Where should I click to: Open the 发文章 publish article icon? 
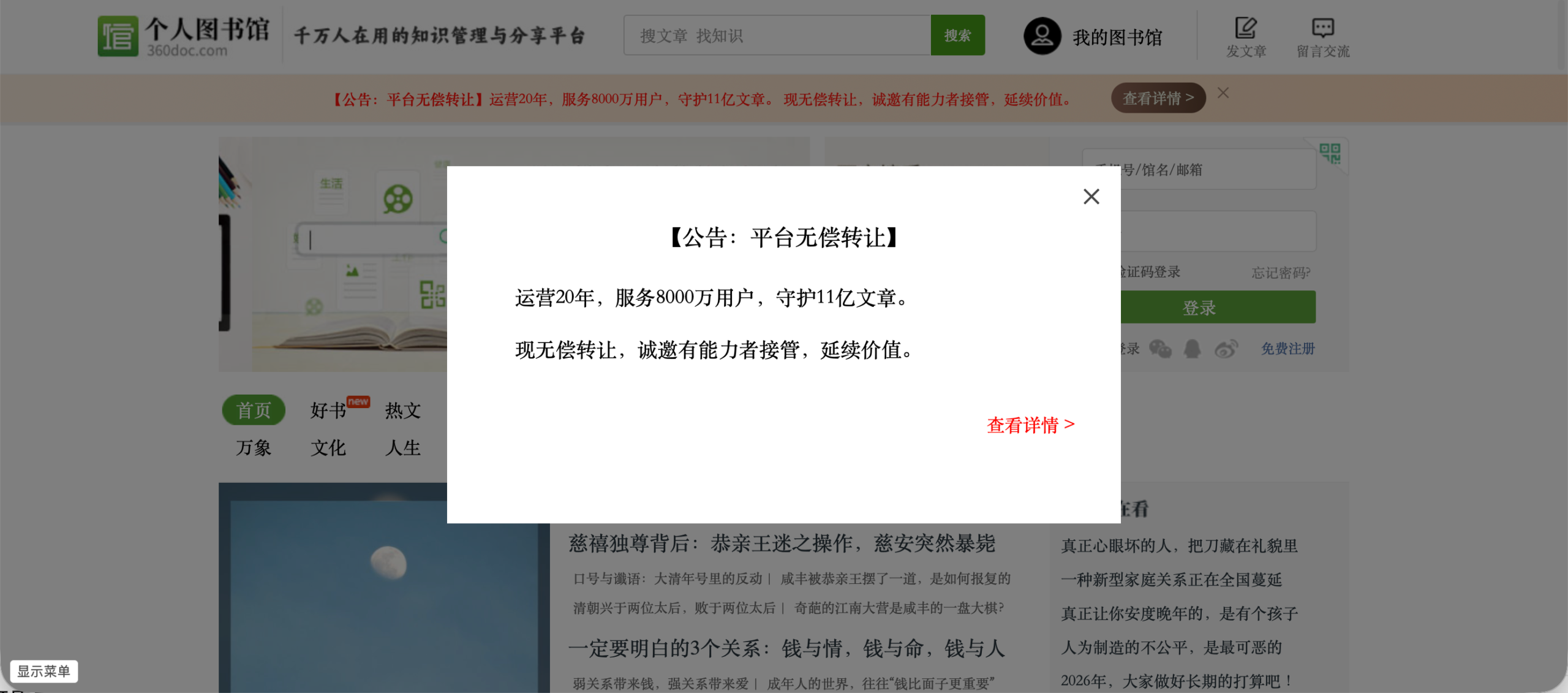coord(1245,29)
